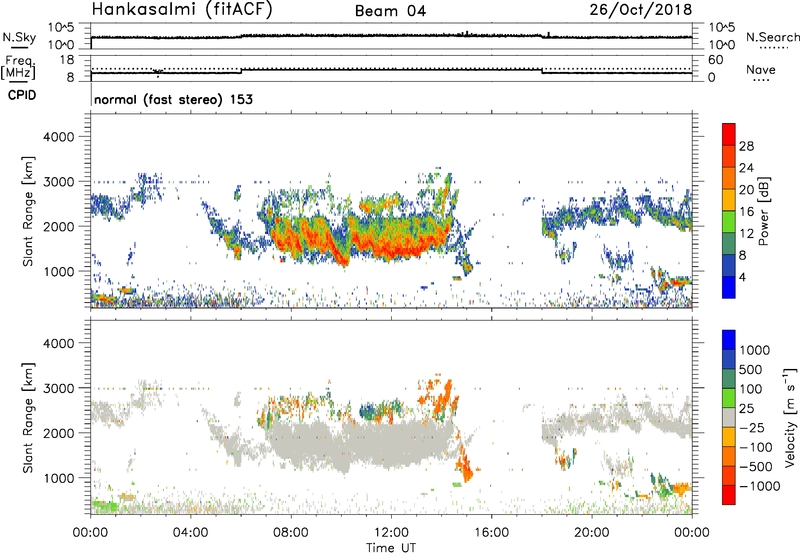Click the Hankasalmi (fitACF) title
The height and width of the screenshot is (554, 800).
182,10
